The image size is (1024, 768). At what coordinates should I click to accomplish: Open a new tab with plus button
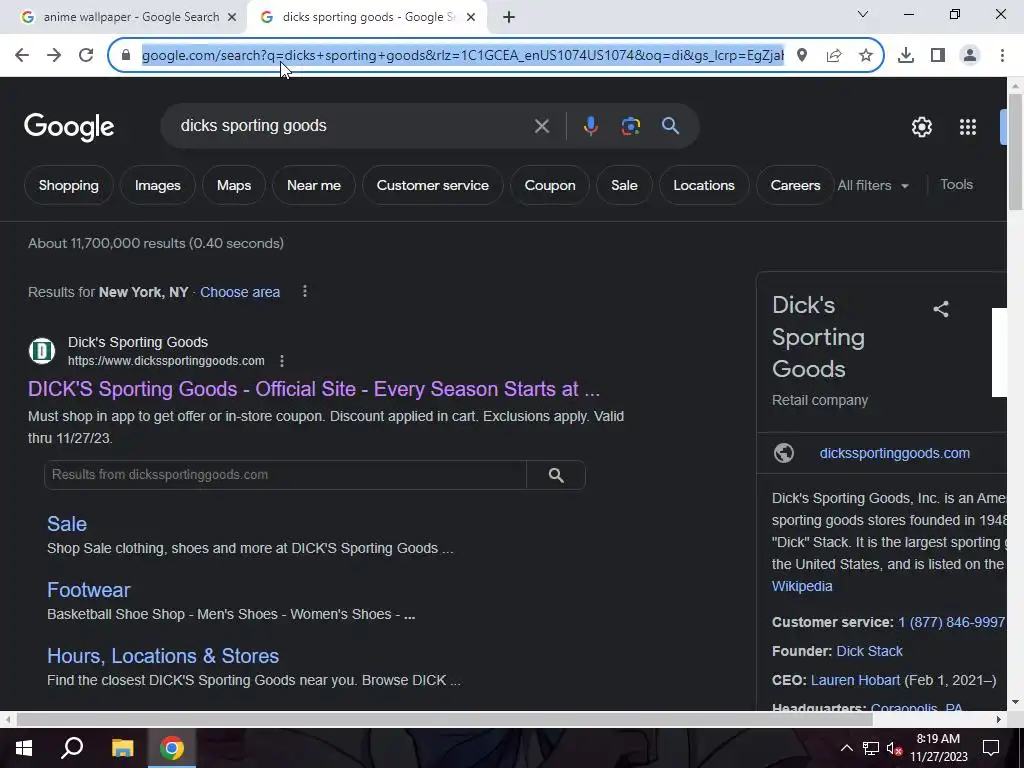click(x=509, y=18)
